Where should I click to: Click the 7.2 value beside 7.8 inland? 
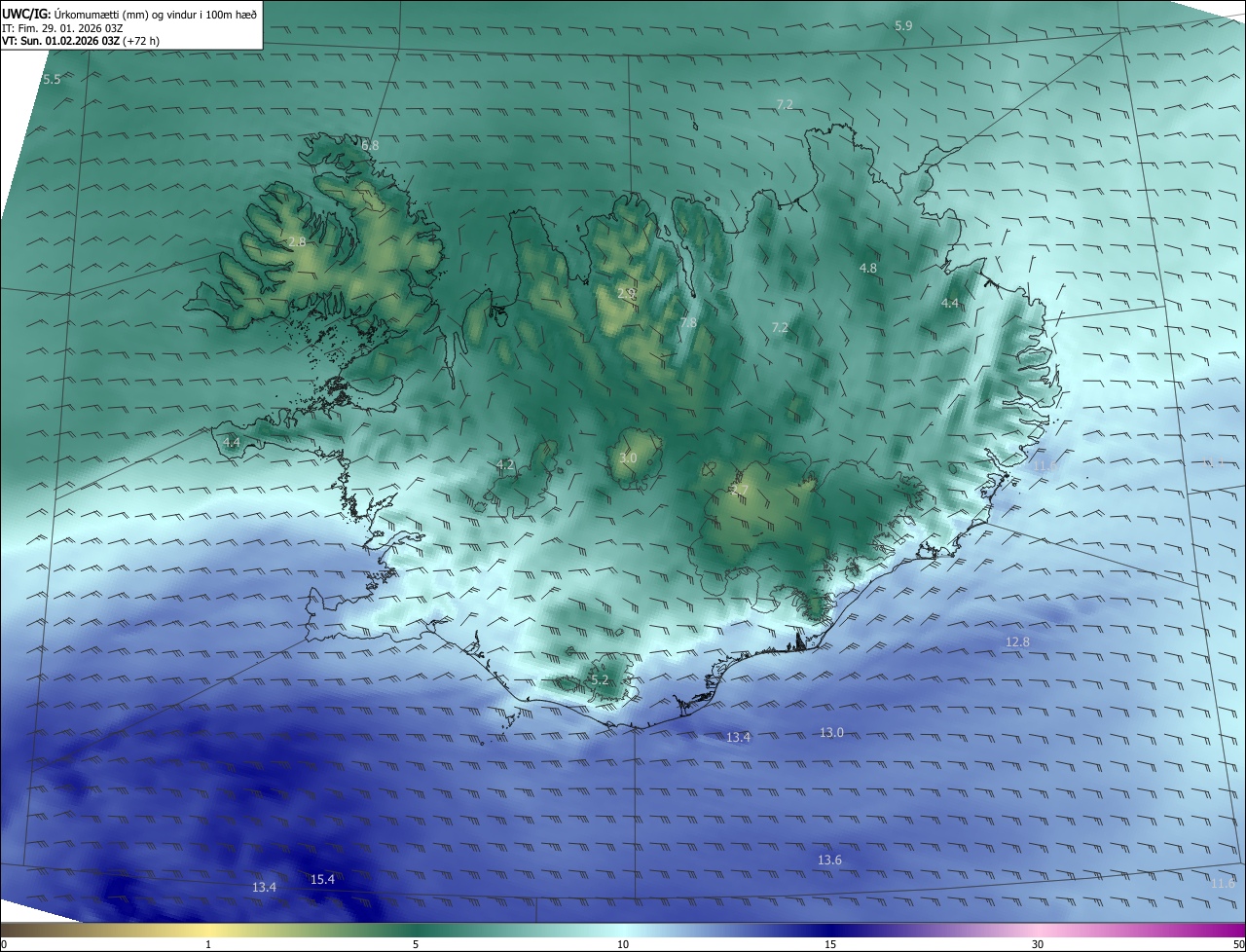[780, 327]
